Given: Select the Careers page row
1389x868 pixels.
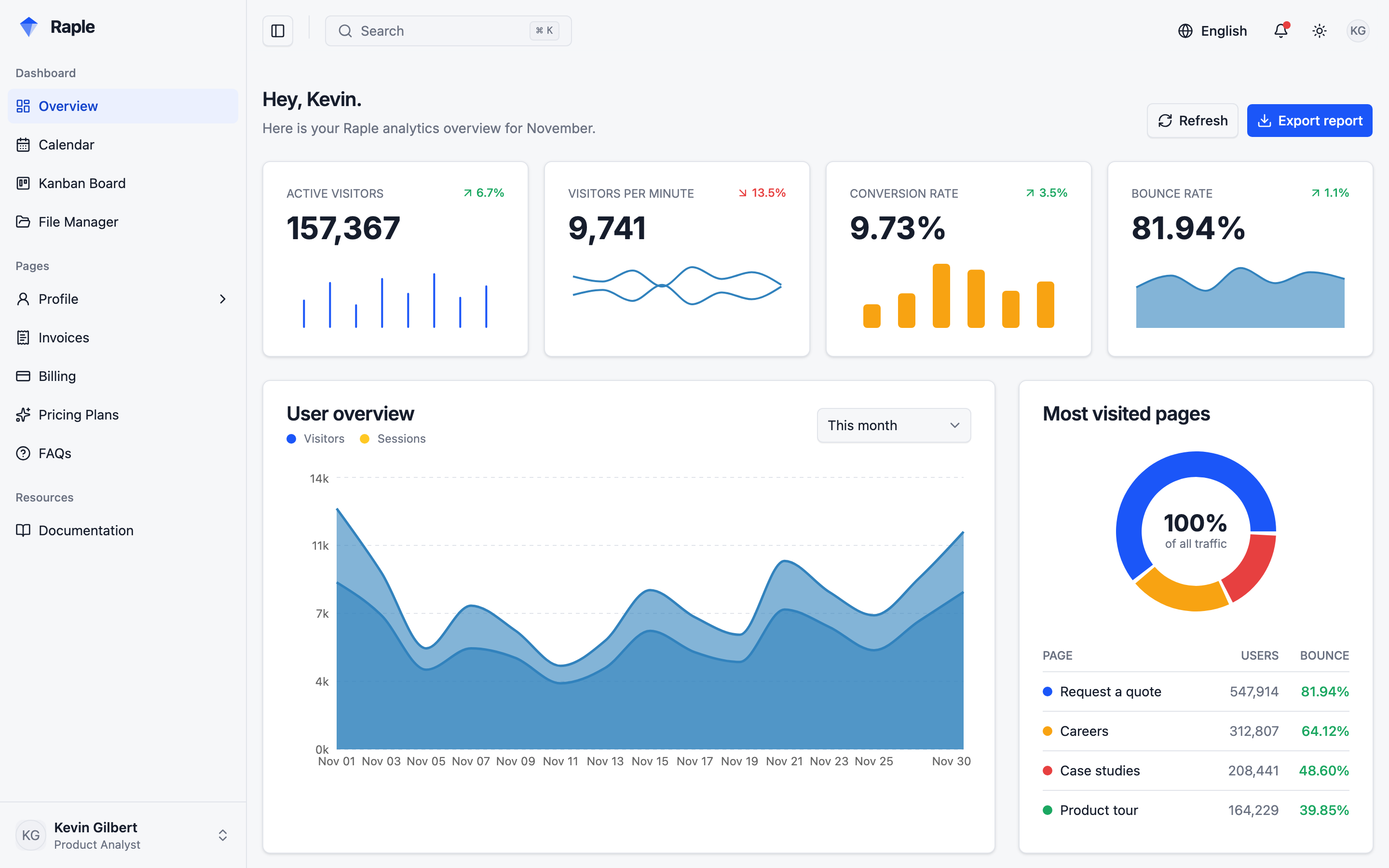Looking at the screenshot, I should point(1196,732).
